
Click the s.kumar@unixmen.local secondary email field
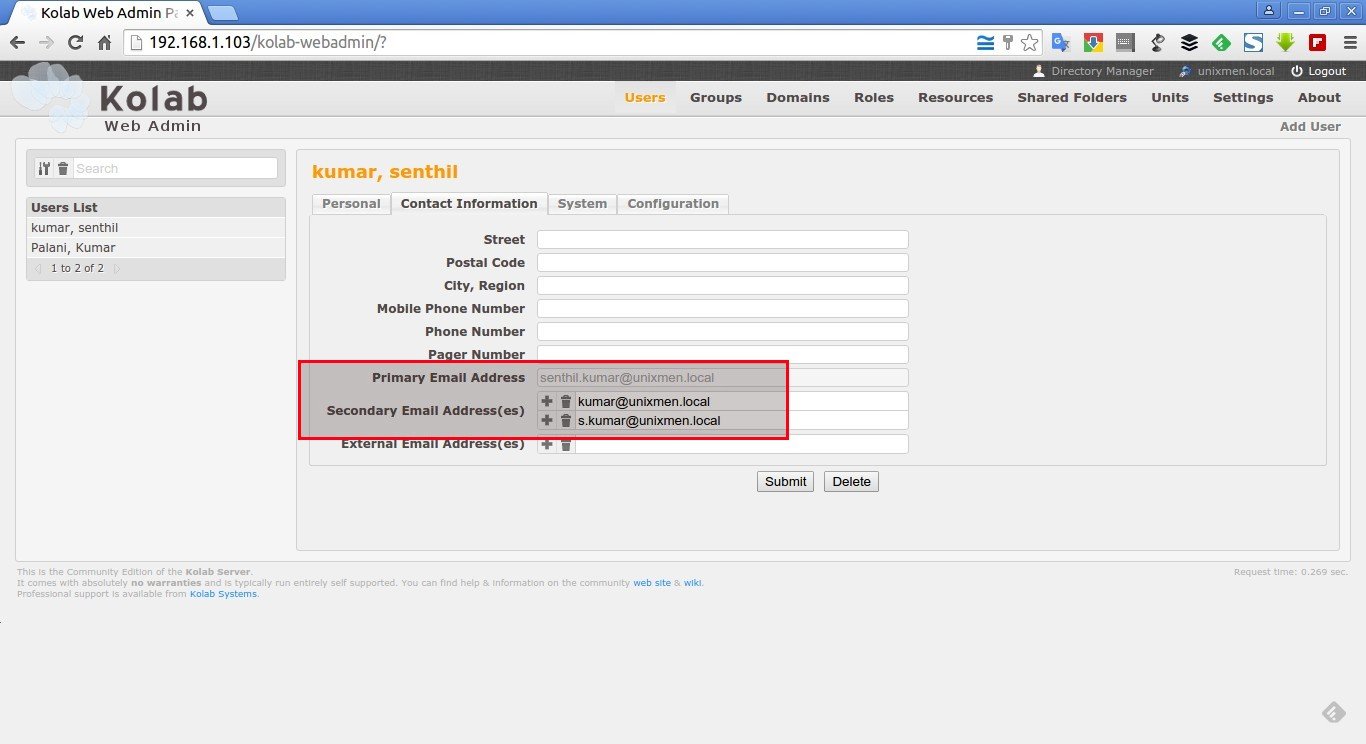pos(741,420)
